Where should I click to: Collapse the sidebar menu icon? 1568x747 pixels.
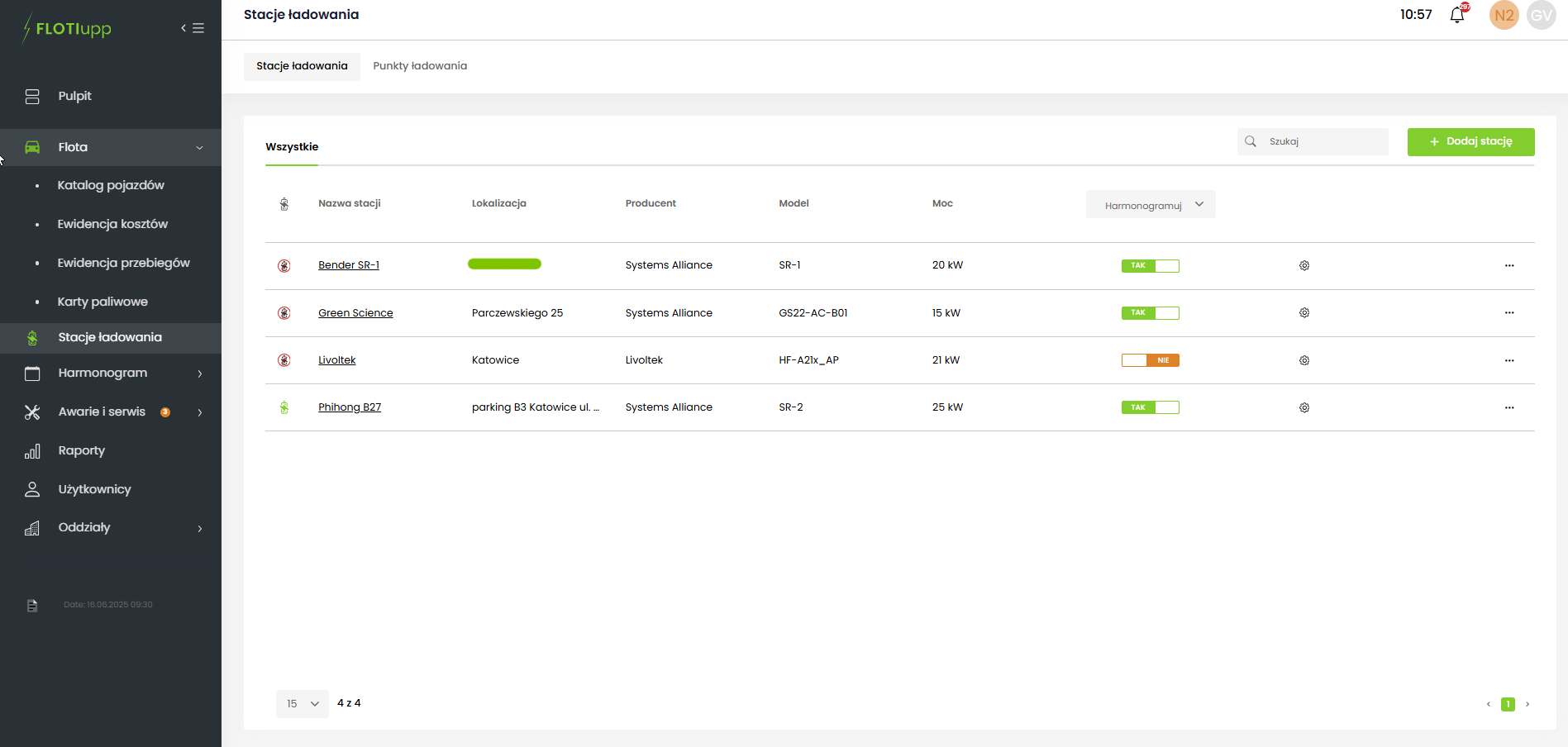pyautogui.click(x=193, y=28)
